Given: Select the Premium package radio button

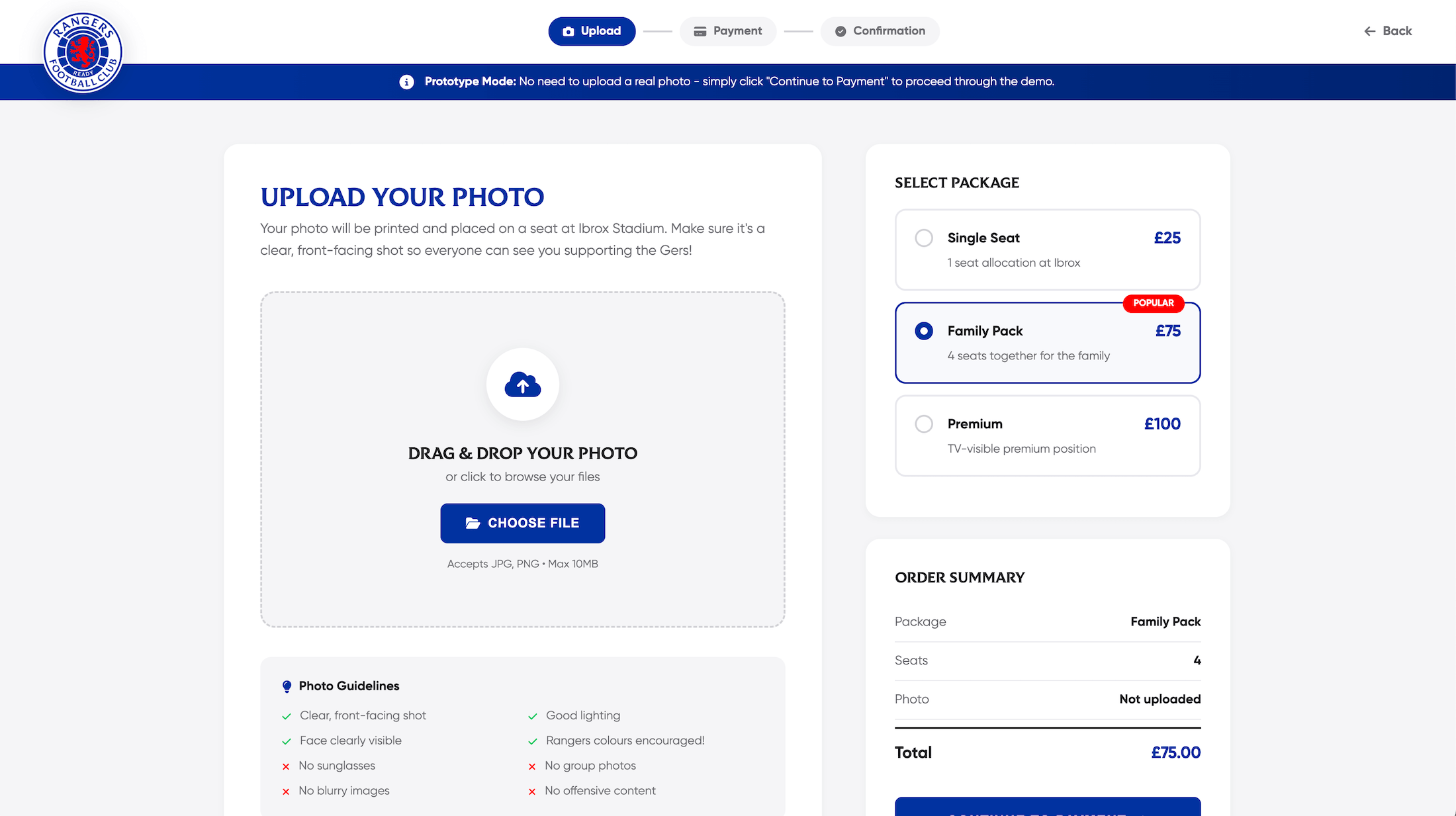Looking at the screenshot, I should coord(924,424).
